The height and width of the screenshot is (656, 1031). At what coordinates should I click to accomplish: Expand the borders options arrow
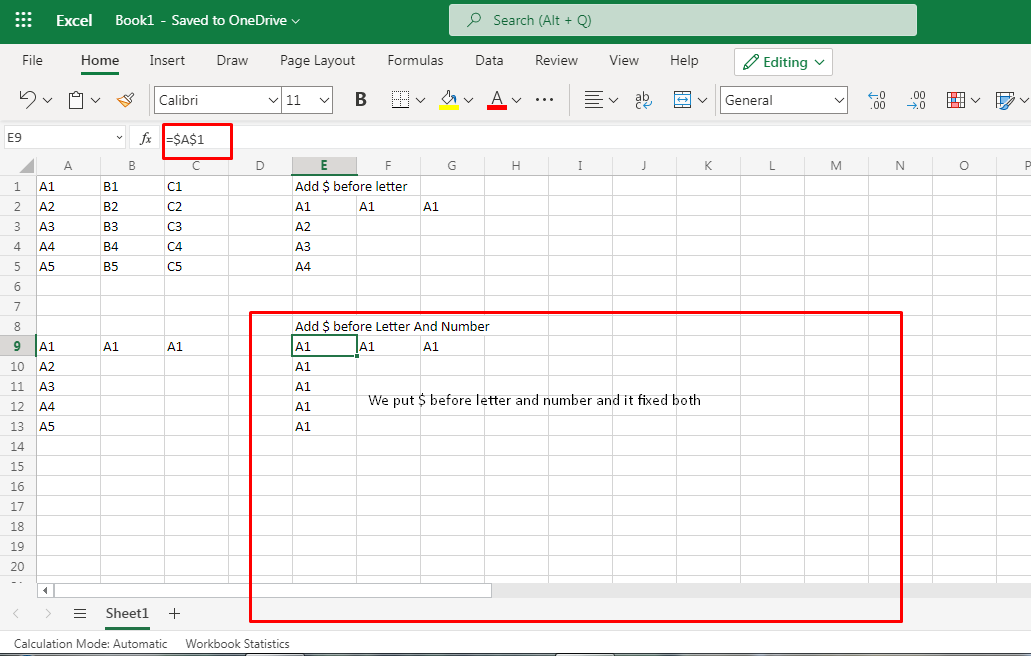point(420,101)
